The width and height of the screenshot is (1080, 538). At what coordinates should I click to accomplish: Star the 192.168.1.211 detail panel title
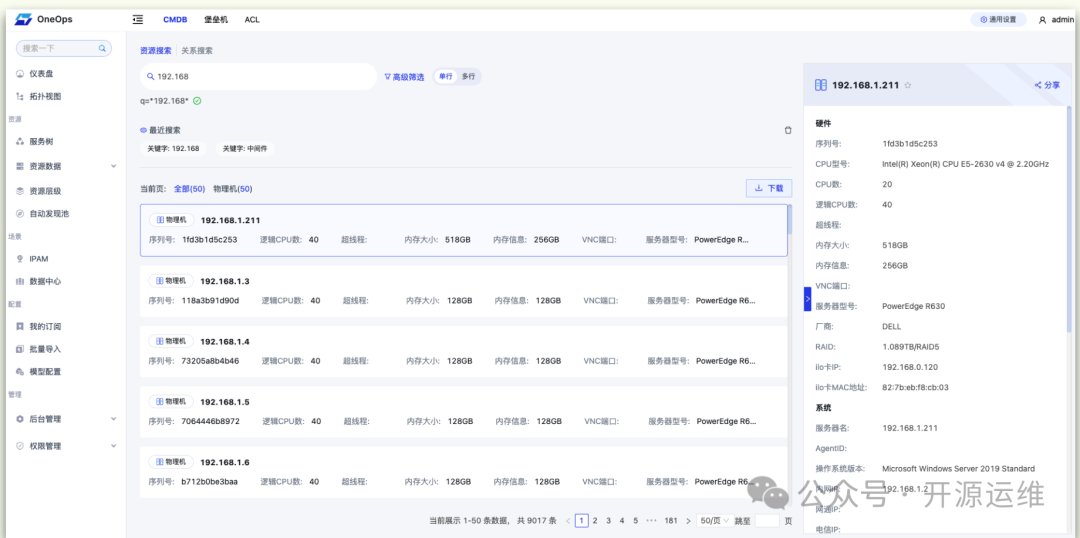(908, 85)
